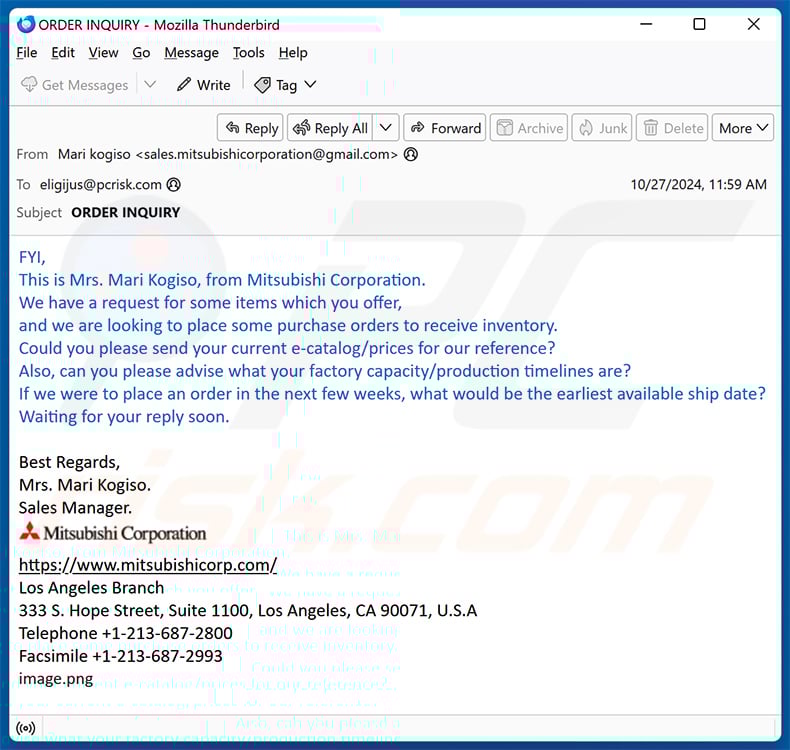Screen dimensions: 790x750
Task: Click the 333 S. Hope Street address line
Action: click(x=248, y=610)
